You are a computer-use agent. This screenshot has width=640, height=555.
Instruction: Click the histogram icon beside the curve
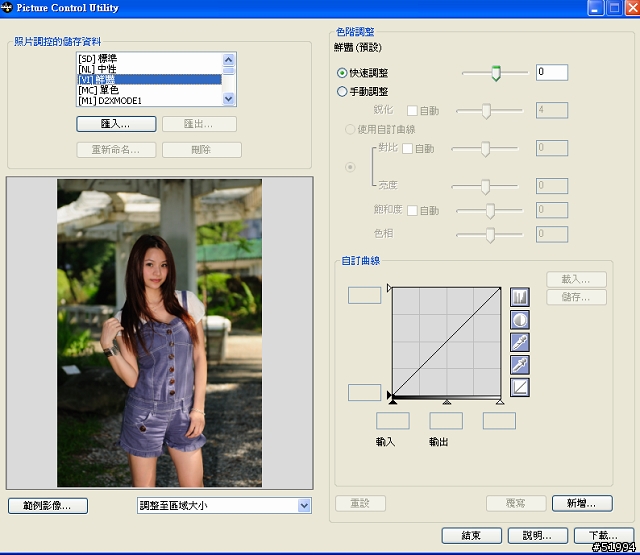point(520,297)
